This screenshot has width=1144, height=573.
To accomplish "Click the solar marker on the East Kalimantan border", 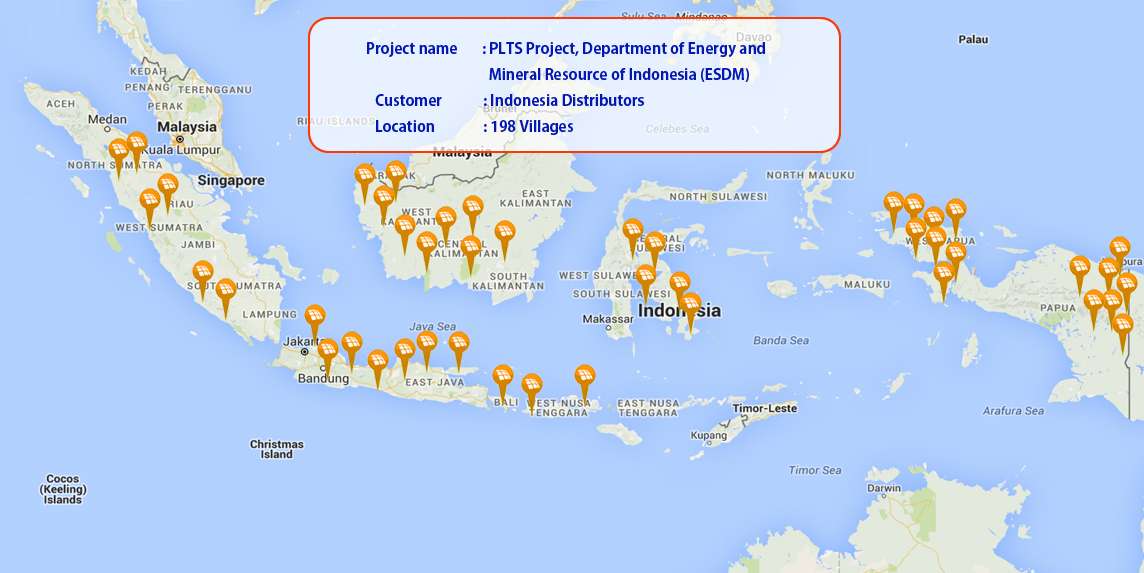I will pos(505,234).
